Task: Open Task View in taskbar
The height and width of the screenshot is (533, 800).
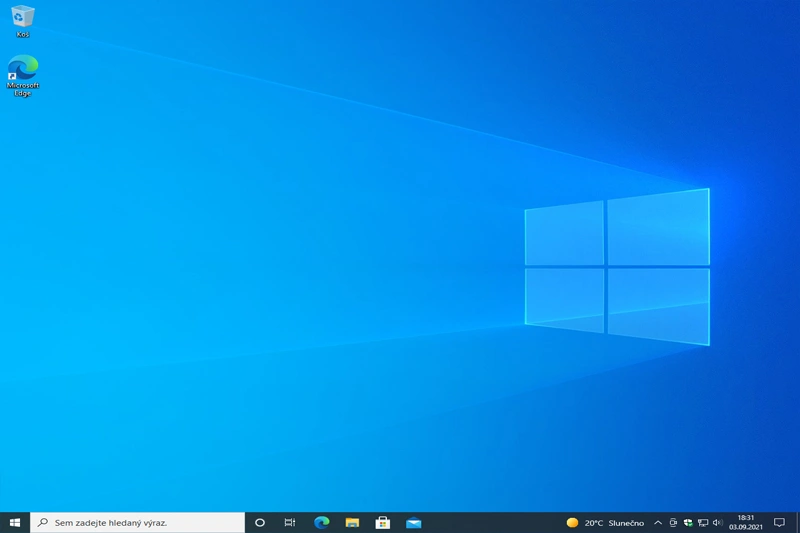Action: (290, 522)
